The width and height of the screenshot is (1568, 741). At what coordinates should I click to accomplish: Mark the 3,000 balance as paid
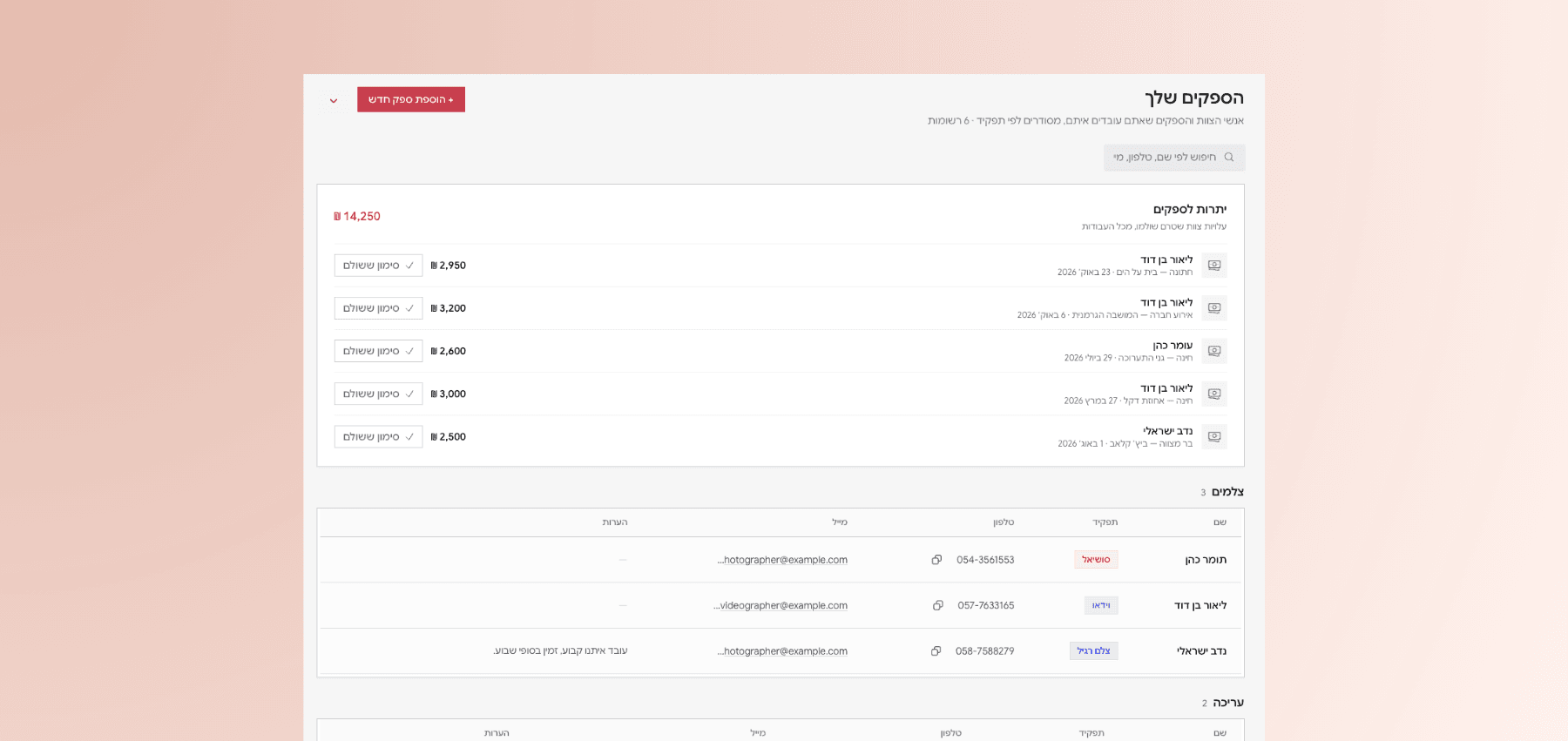[x=378, y=394]
